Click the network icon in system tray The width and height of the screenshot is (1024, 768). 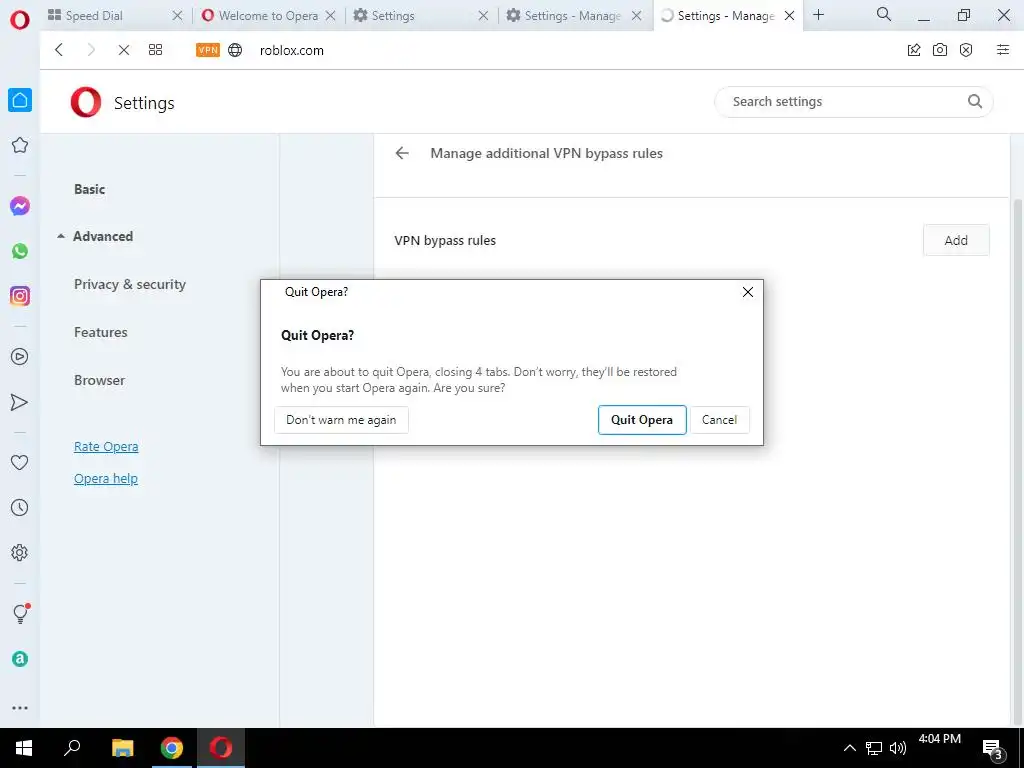[874, 748]
